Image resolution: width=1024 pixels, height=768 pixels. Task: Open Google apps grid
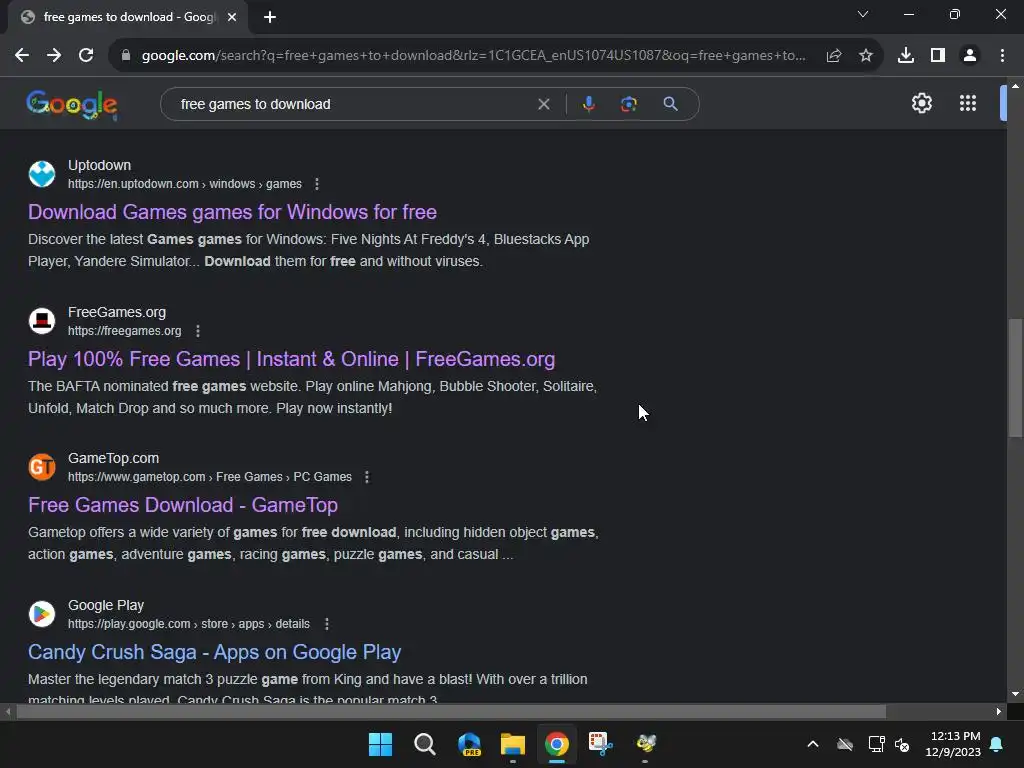968,103
